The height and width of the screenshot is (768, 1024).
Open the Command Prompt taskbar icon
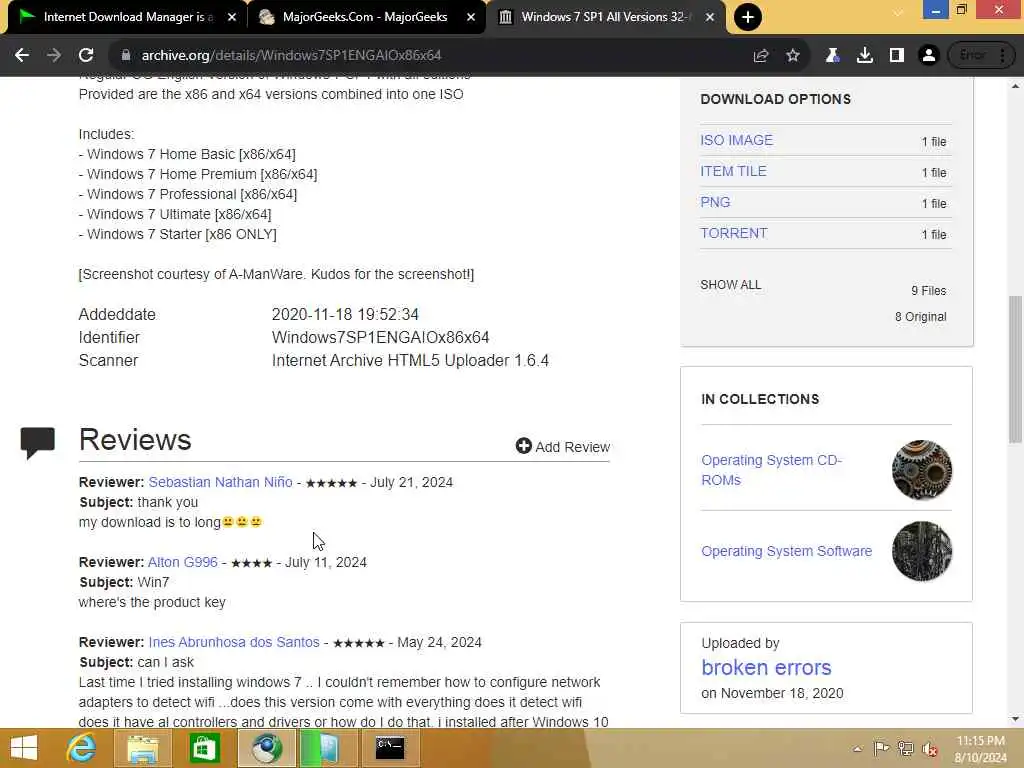tap(390, 748)
